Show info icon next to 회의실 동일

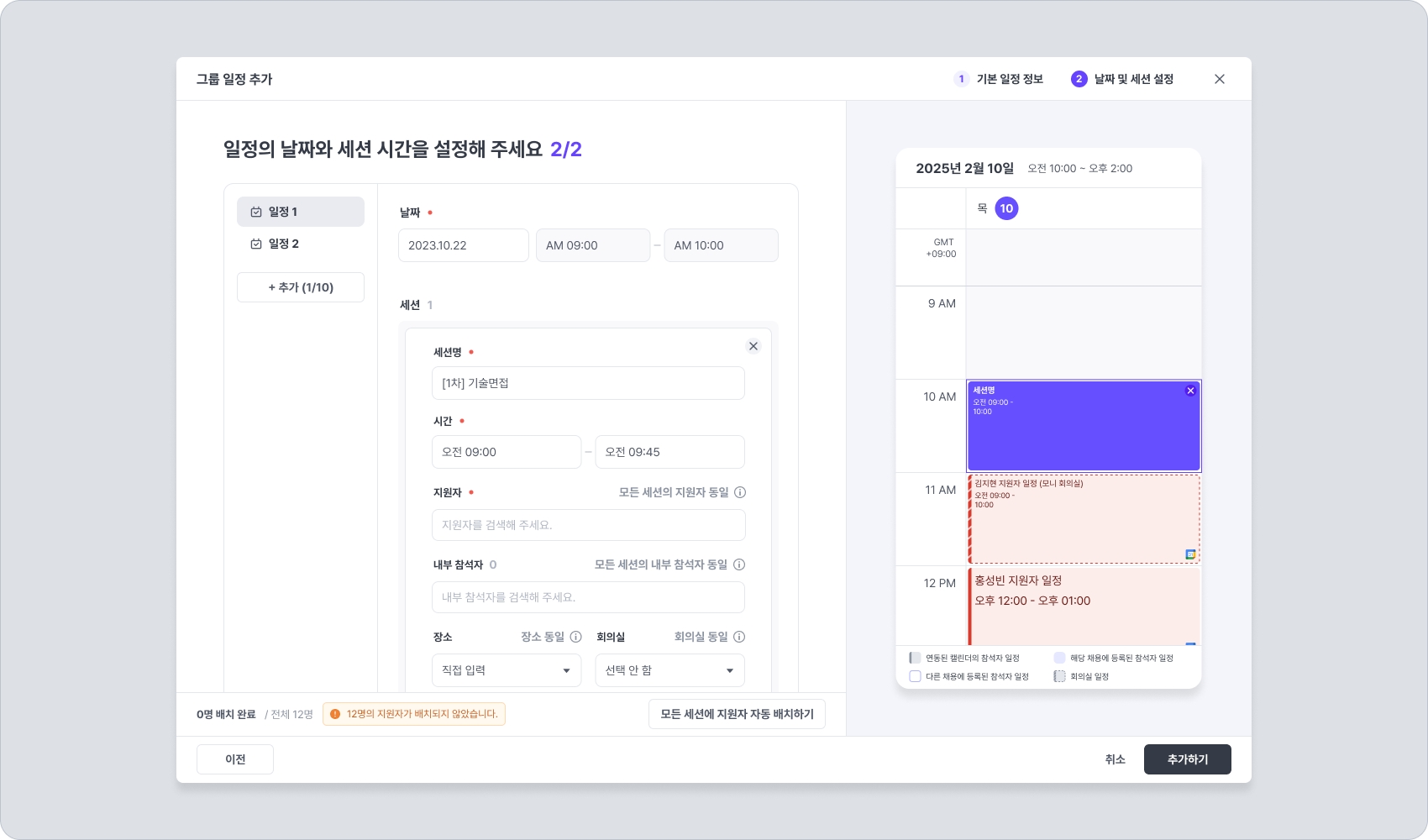(739, 637)
